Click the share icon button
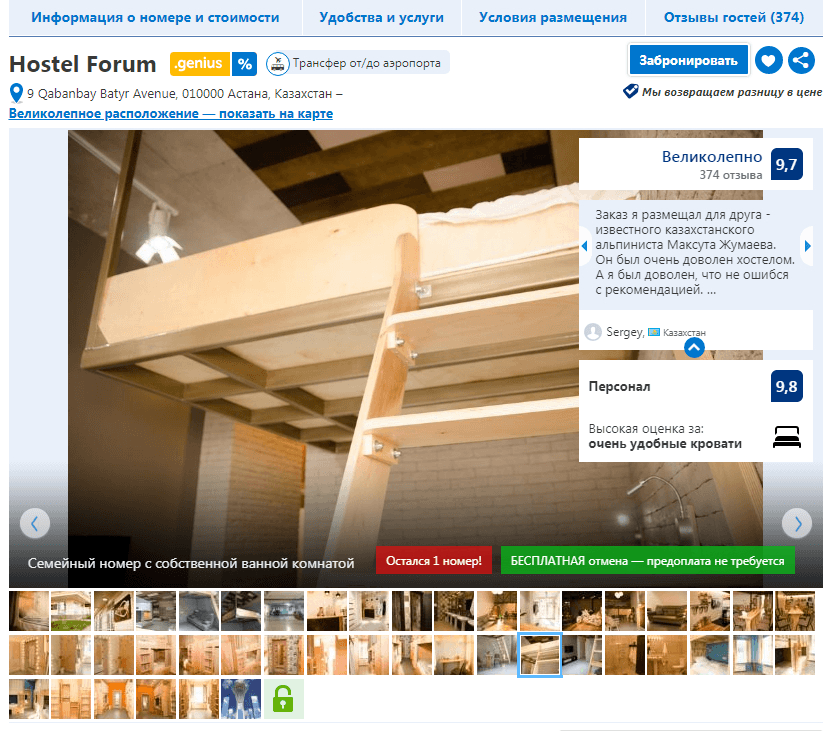 pyautogui.click(x=801, y=60)
